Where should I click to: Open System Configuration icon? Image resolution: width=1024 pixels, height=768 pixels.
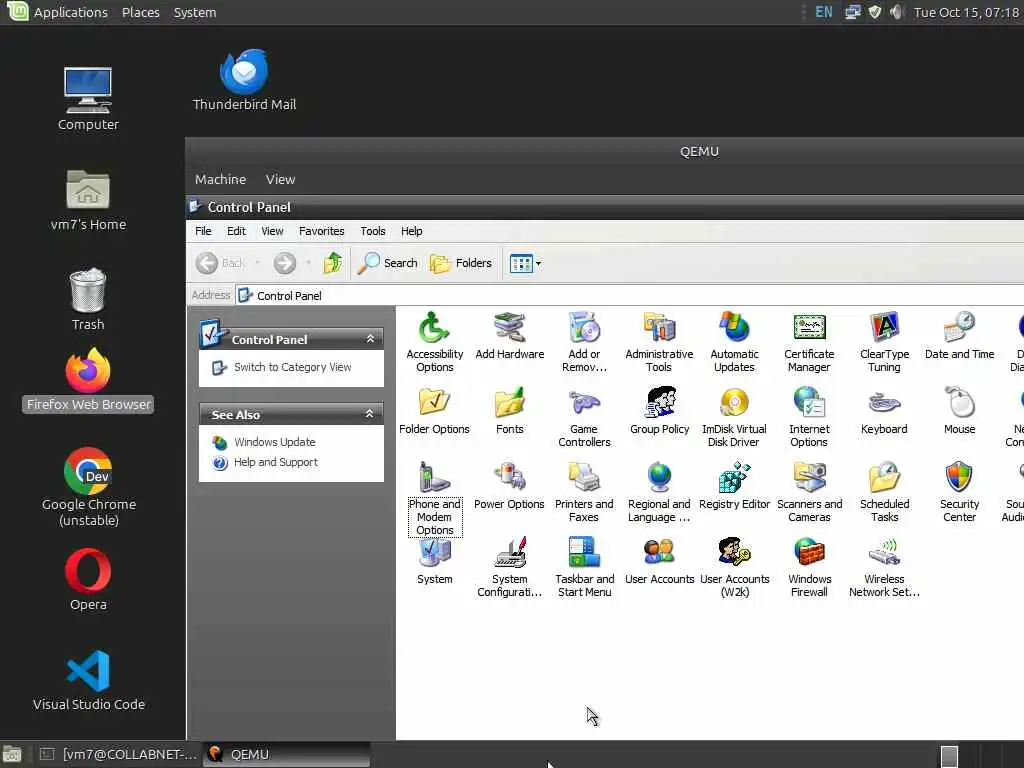click(x=509, y=568)
